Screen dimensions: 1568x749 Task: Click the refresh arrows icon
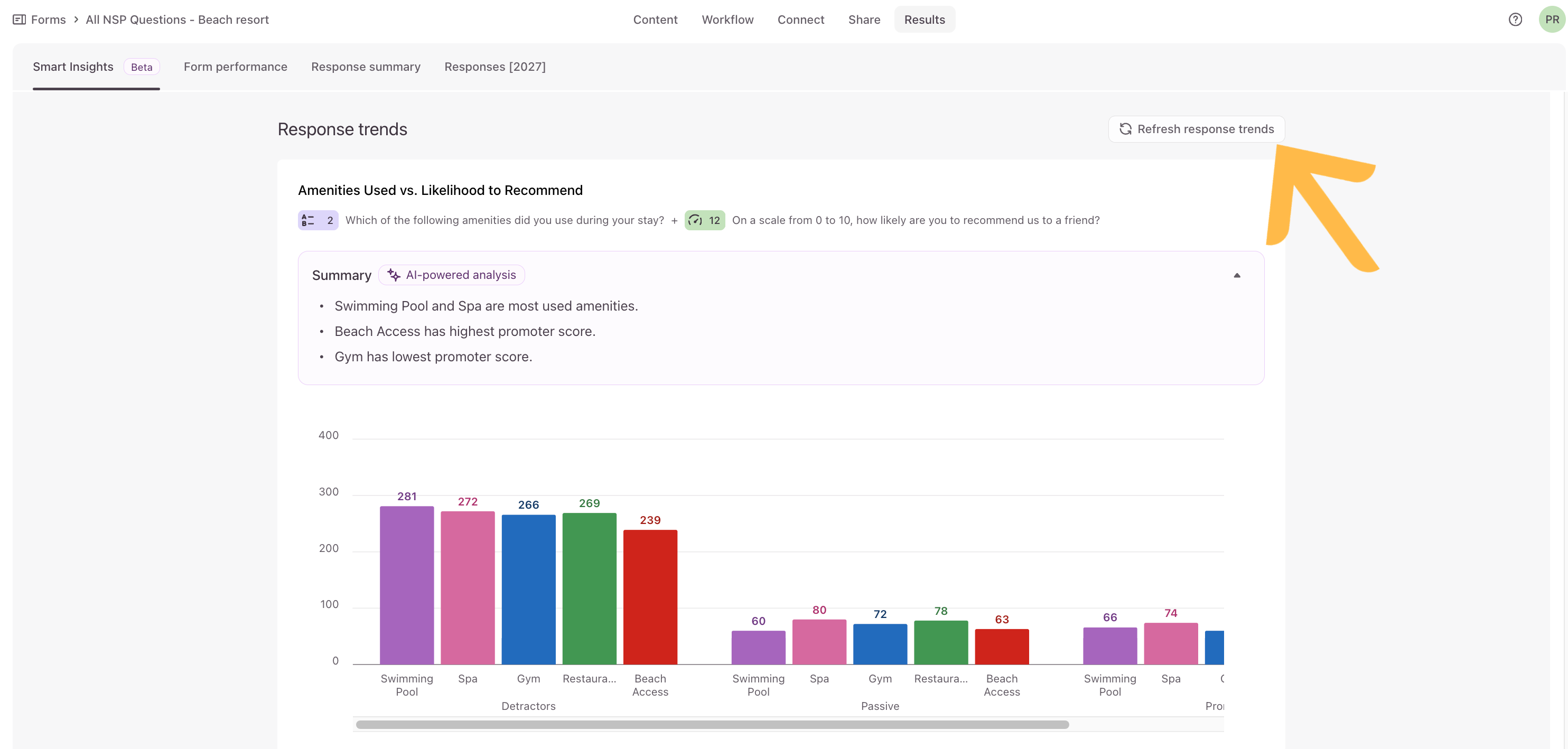pos(1125,129)
